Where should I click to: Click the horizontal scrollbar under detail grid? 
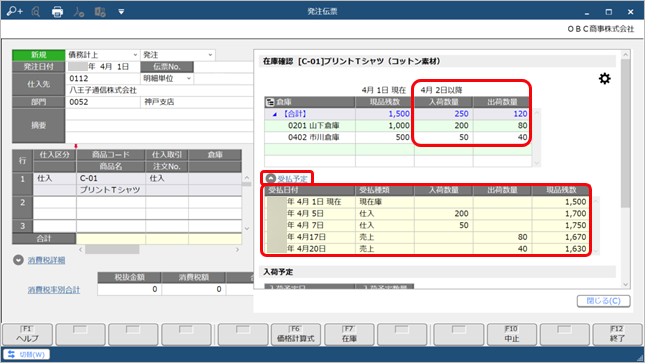[112, 249]
